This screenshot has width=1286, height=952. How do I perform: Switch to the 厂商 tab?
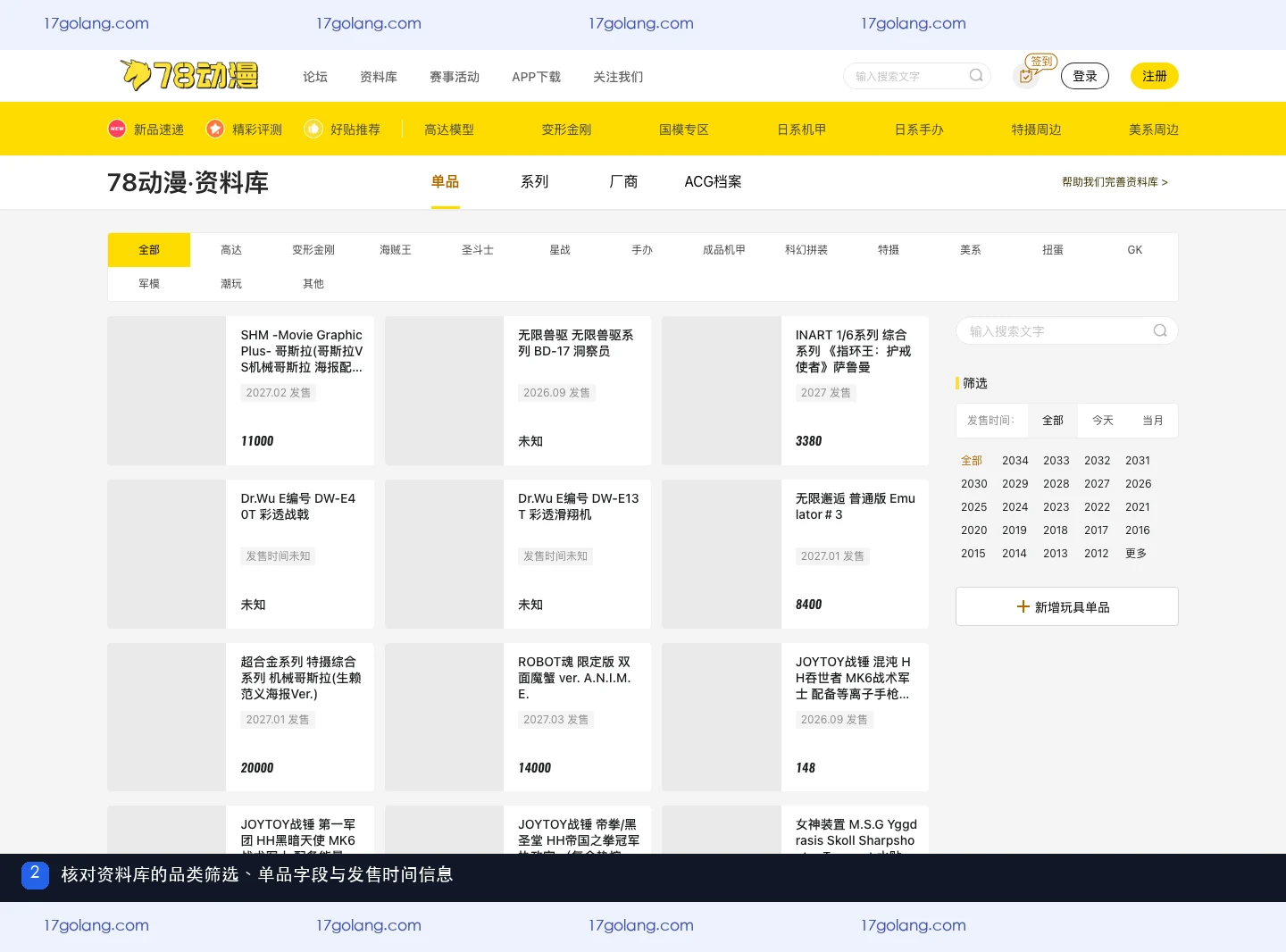coord(623,182)
